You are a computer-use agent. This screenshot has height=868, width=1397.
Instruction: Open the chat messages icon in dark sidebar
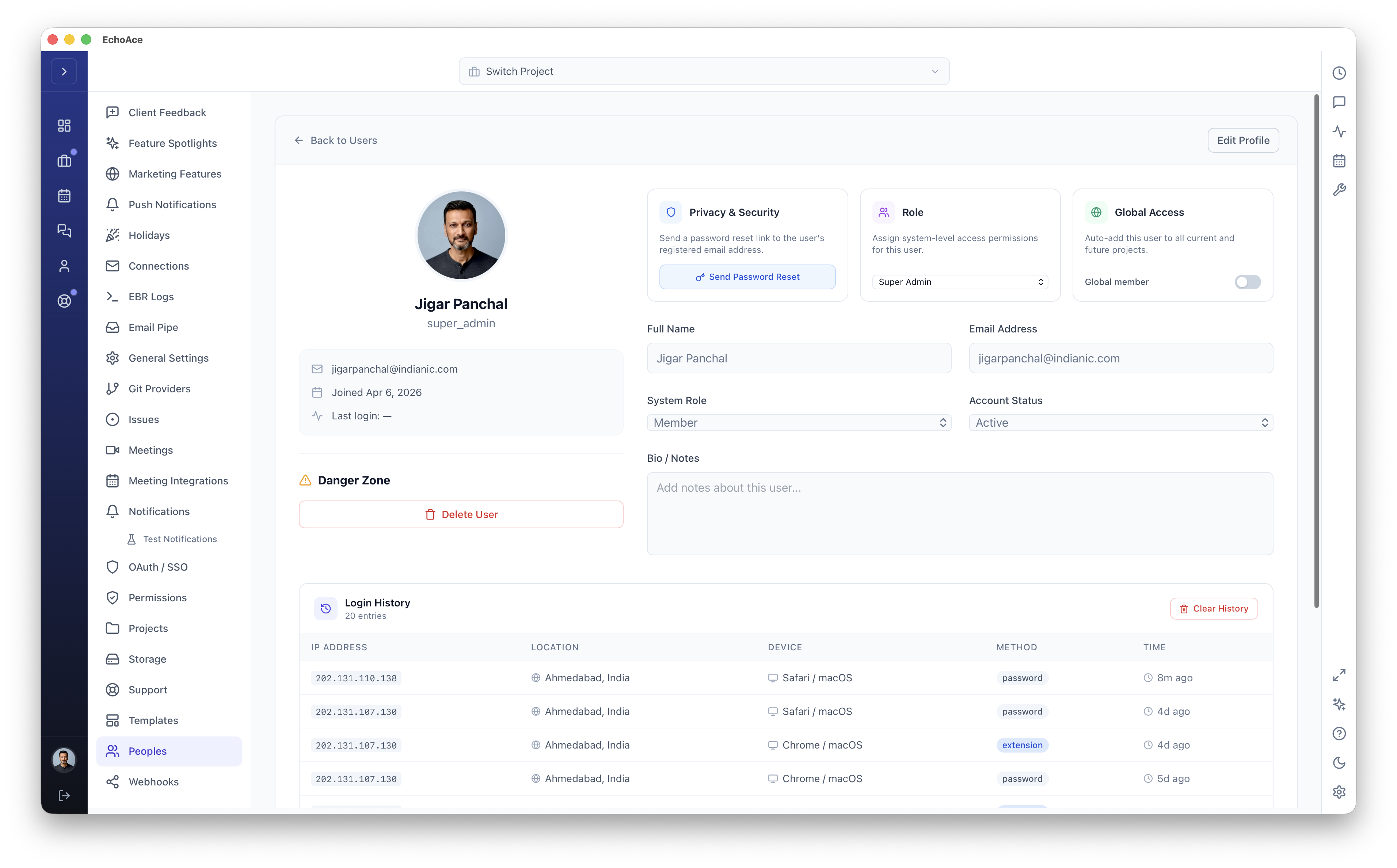(64, 231)
